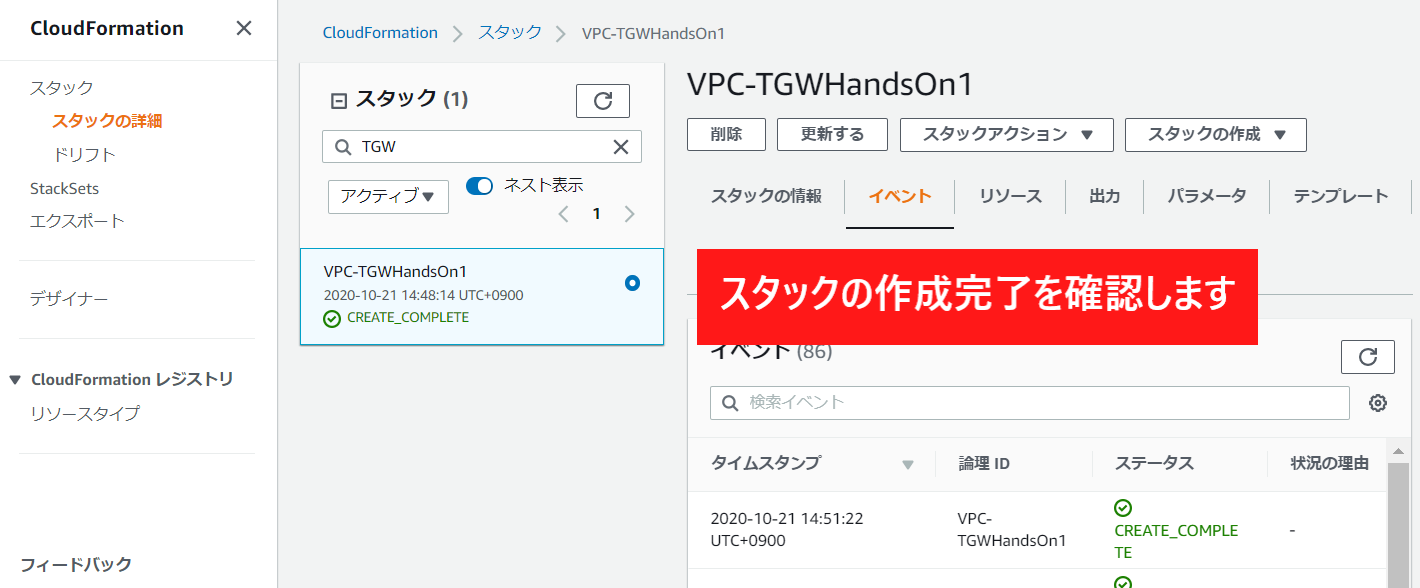Screen dimensions: 1420x588
Task: Clear the TGW search filter
Action: [620, 147]
